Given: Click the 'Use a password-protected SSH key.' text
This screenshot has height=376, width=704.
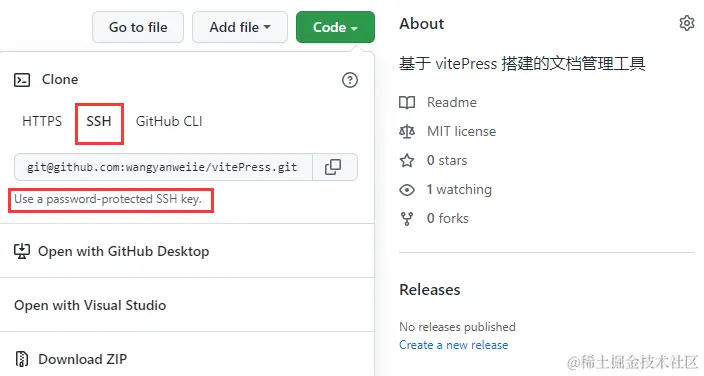Looking at the screenshot, I should coord(108,199).
